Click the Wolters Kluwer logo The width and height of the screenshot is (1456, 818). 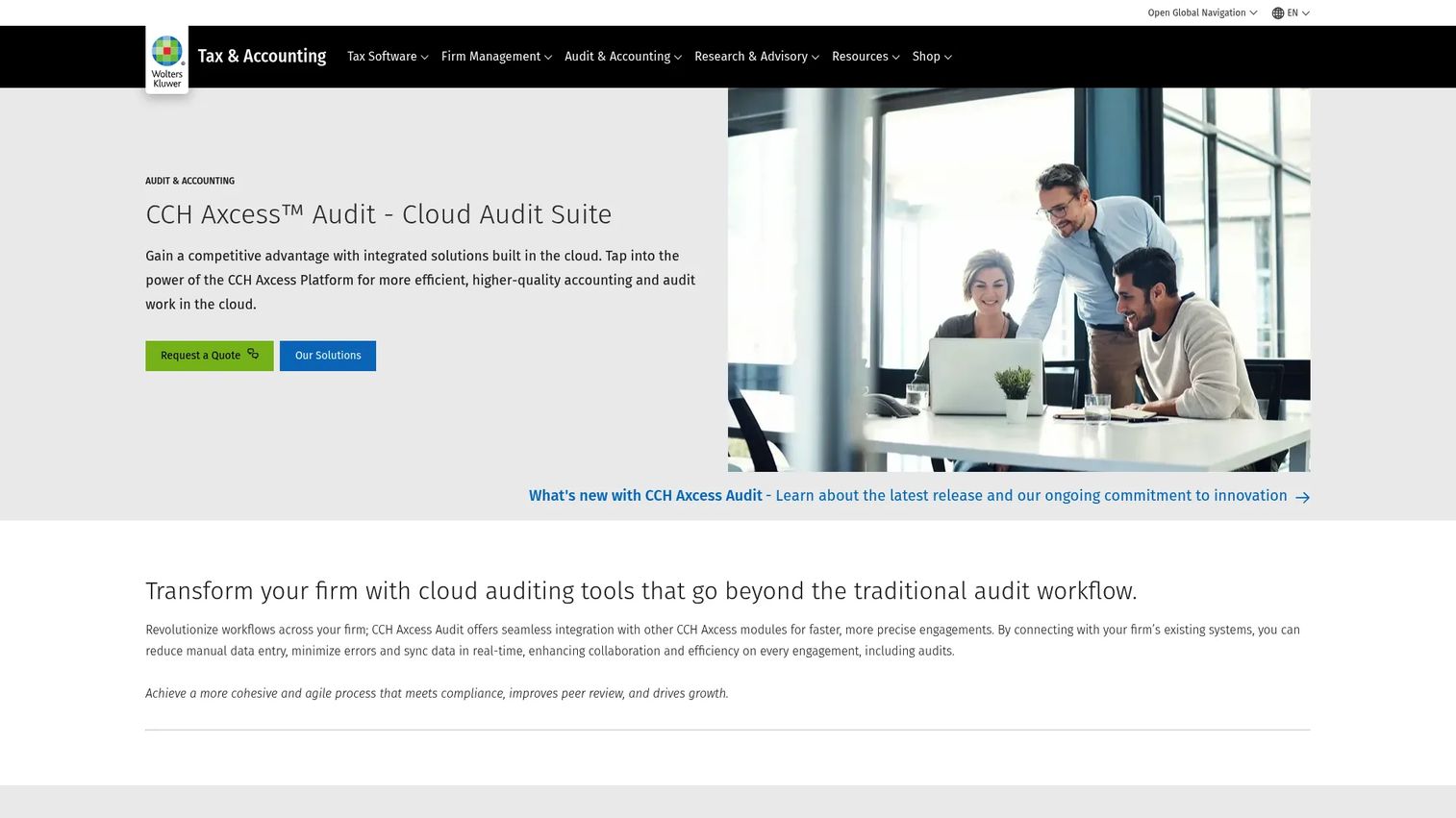(166, 60)
